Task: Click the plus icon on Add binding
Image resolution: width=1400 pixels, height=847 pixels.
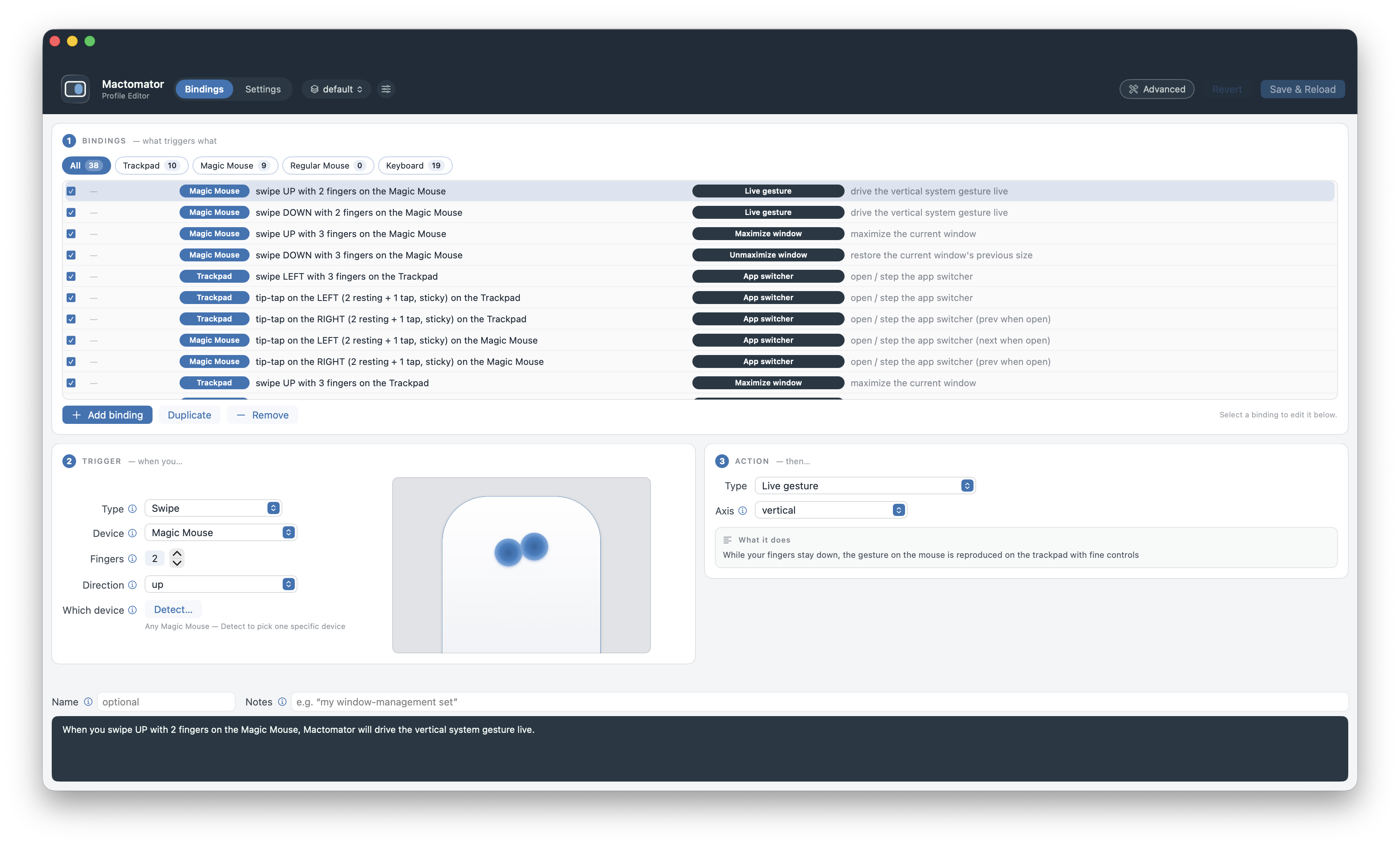Action: tap(77, 415)
